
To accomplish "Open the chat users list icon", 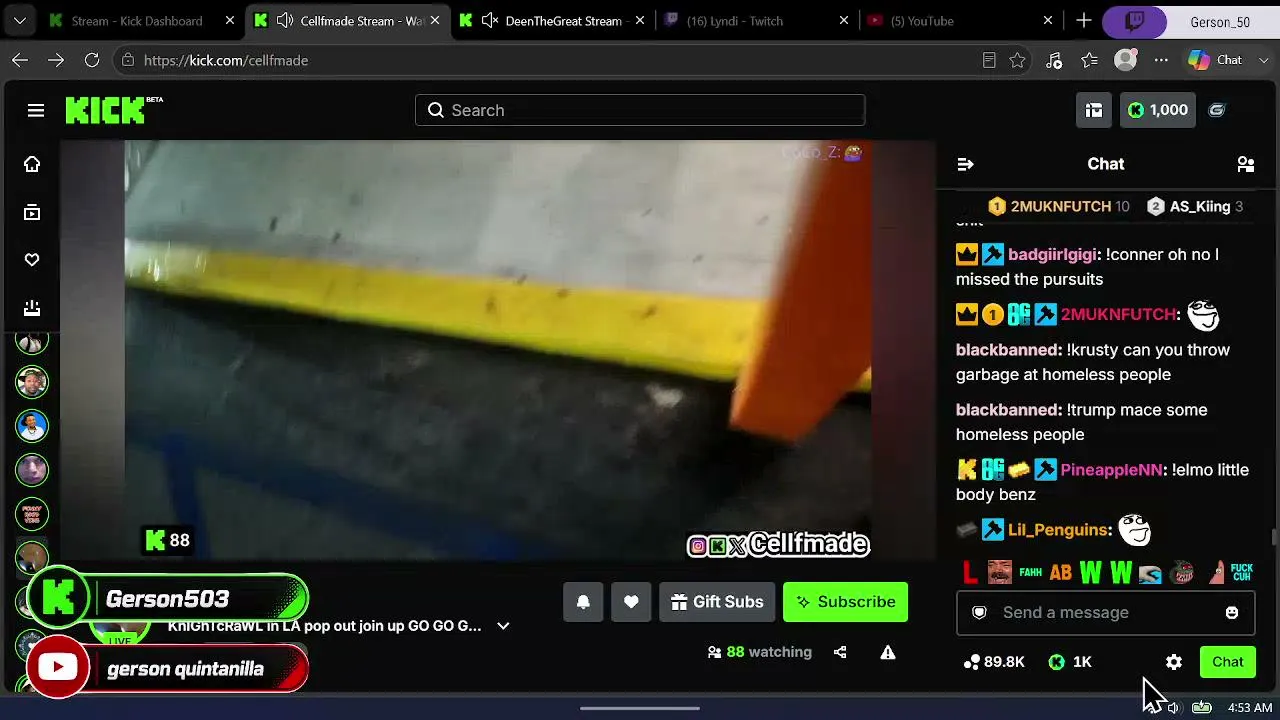I will [1246, 164].
